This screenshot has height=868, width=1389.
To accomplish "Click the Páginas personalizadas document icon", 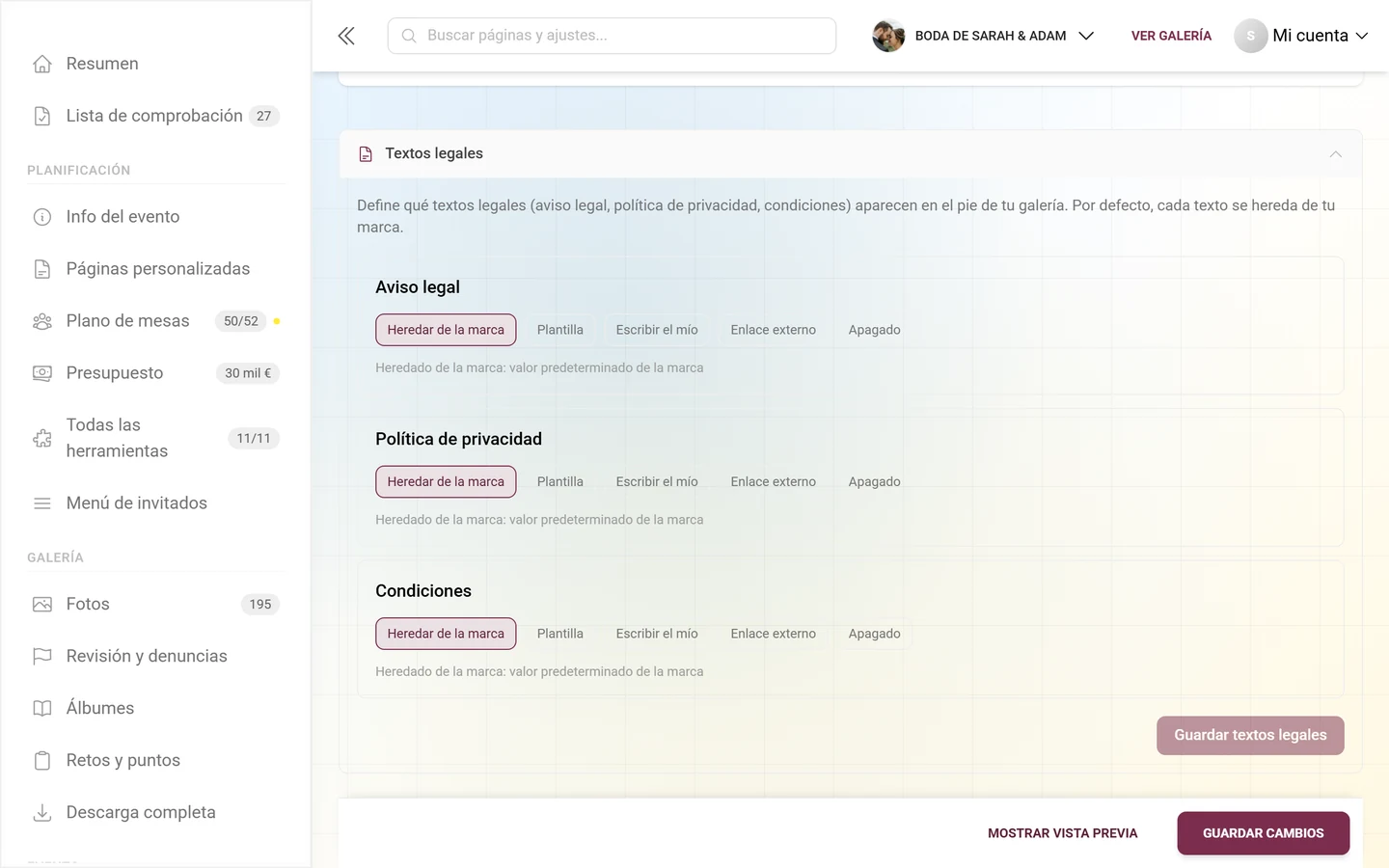I will (x=42, y=269).
